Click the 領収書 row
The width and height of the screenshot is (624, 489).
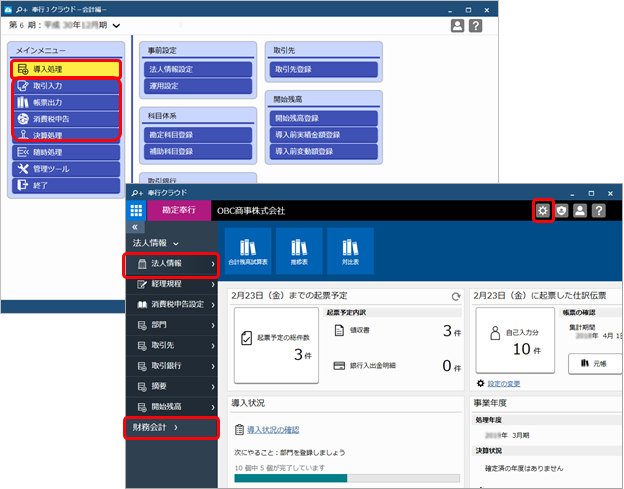[398, 331]
